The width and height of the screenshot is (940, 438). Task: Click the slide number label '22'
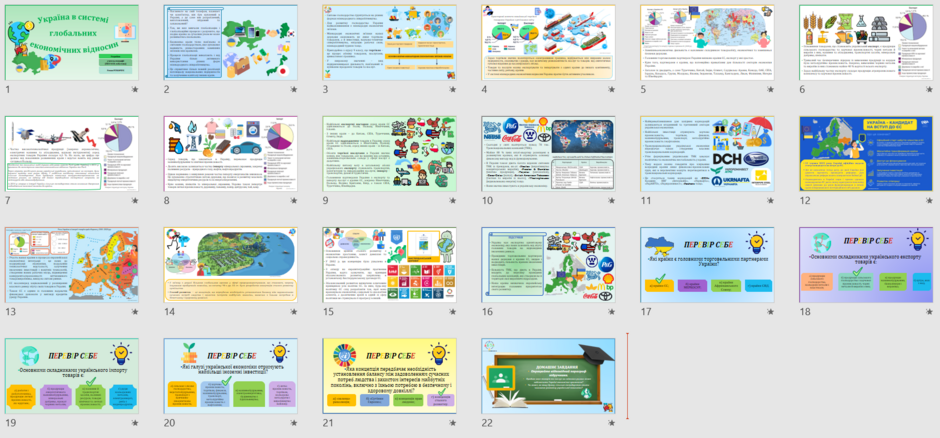pyautogui.click(x=487, y=423)
